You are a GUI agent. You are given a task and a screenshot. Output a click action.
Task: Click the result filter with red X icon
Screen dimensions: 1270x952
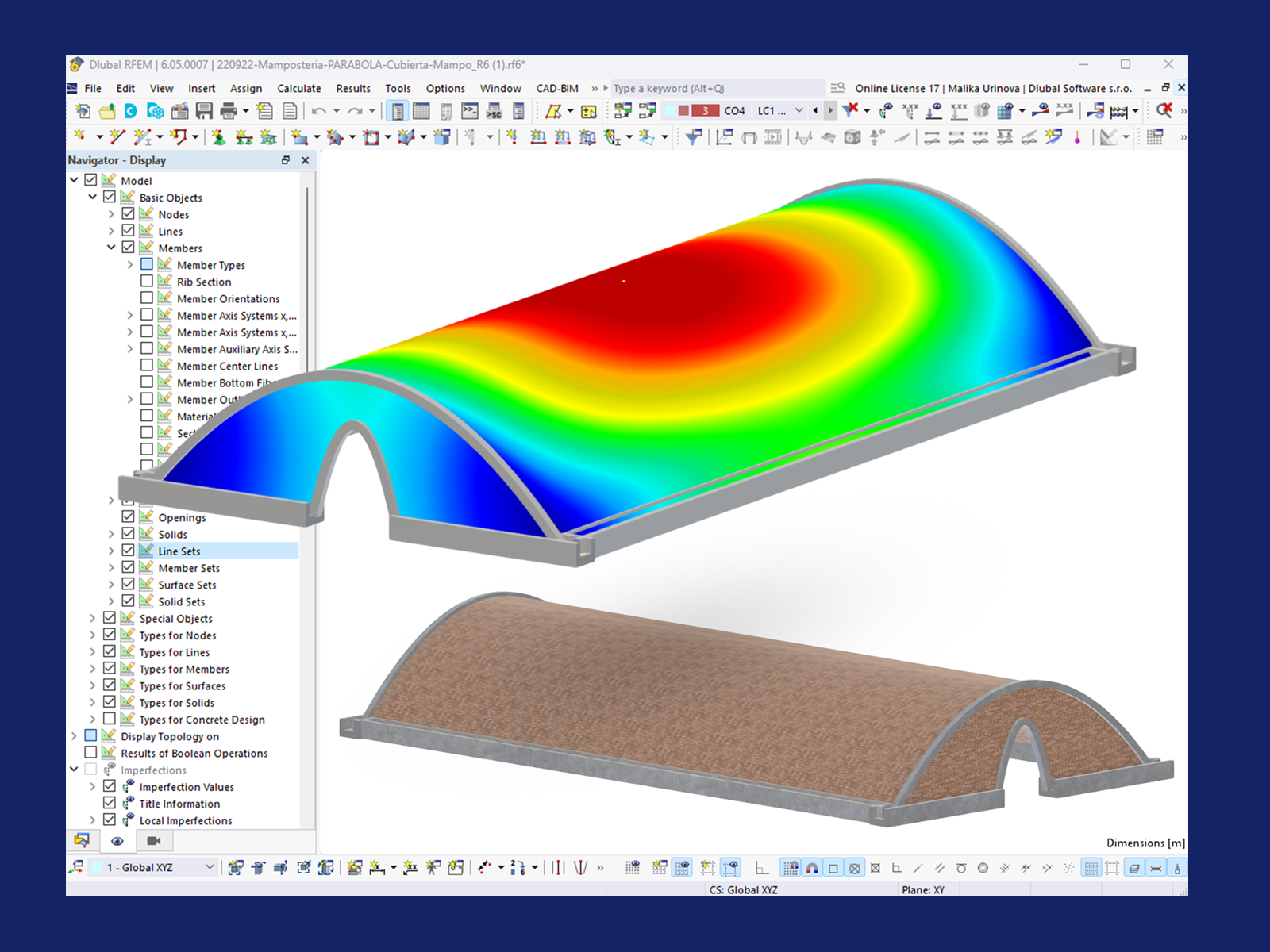coord(850,110)
